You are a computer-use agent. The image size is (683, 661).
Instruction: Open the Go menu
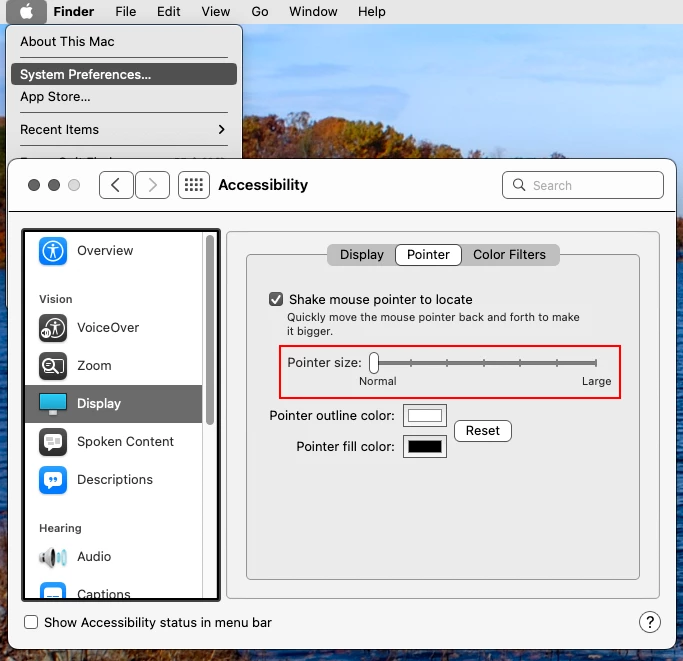tap(260, 12)
